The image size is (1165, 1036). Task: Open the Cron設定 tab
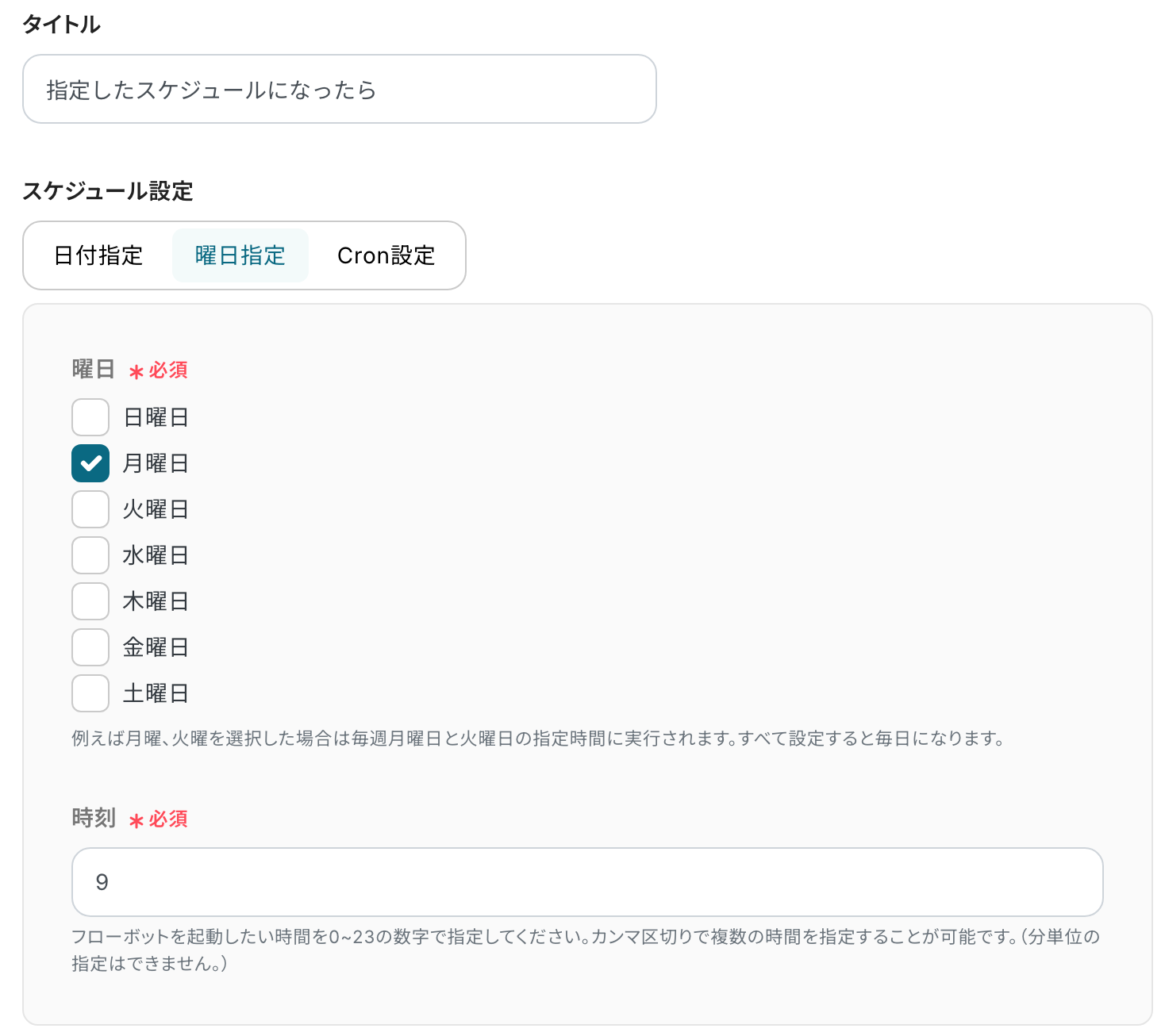pos(386,255)
